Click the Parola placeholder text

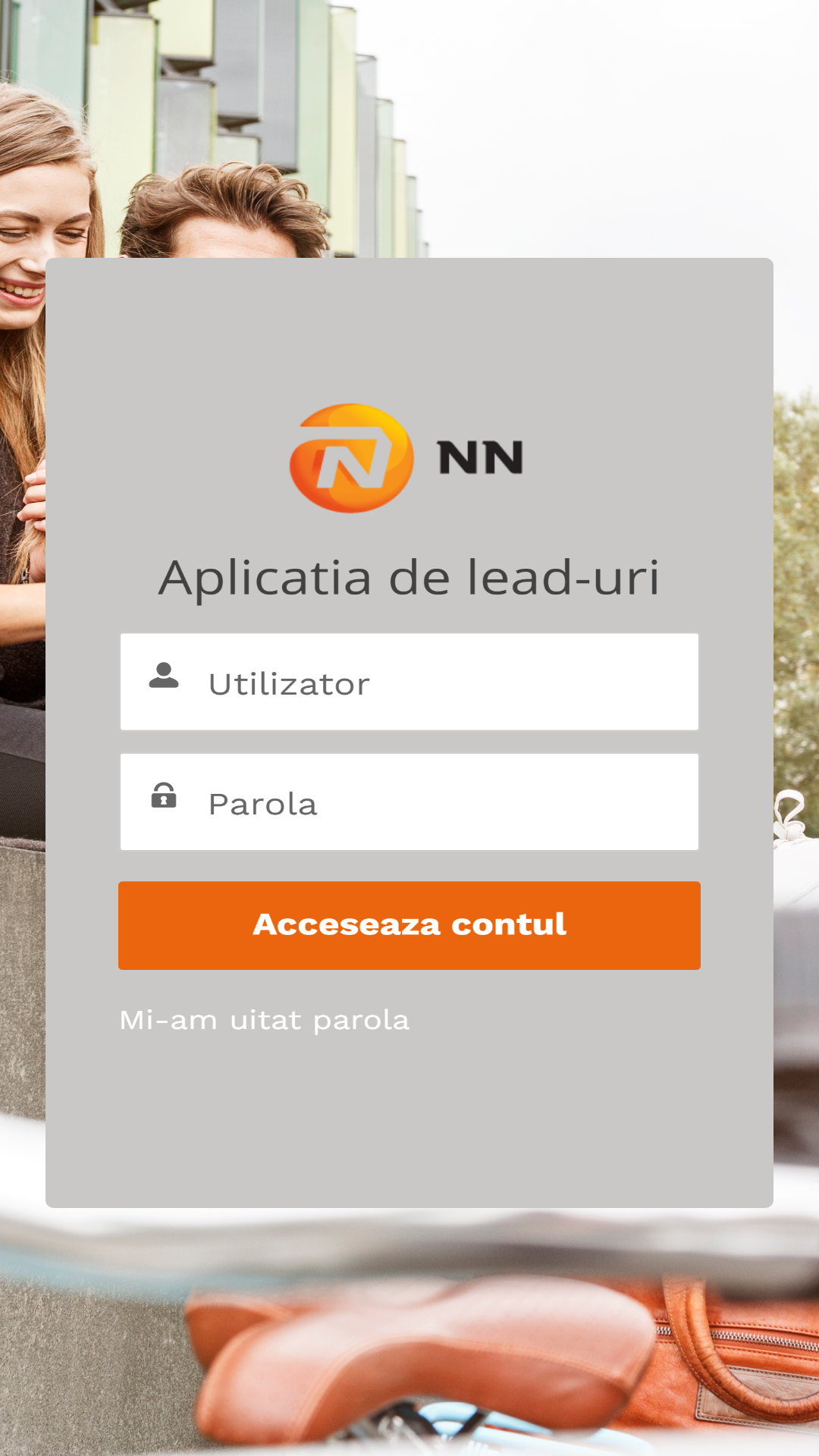point(262,804)
